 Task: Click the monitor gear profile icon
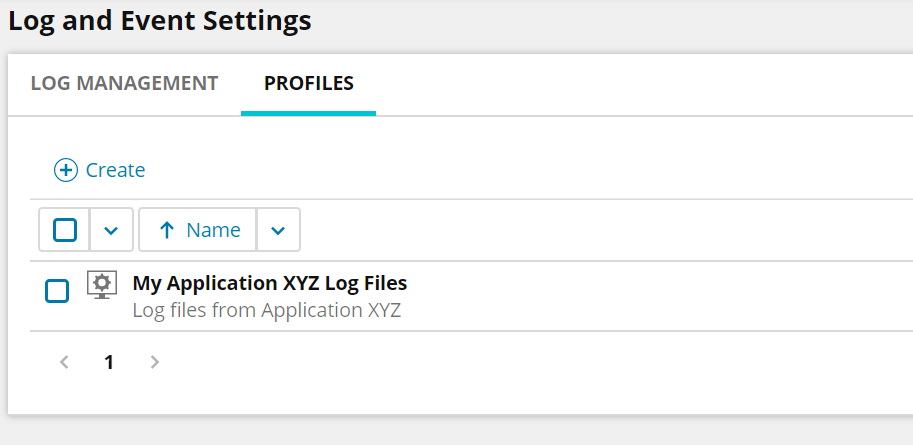pyautogui.click(x=101, y=285)
